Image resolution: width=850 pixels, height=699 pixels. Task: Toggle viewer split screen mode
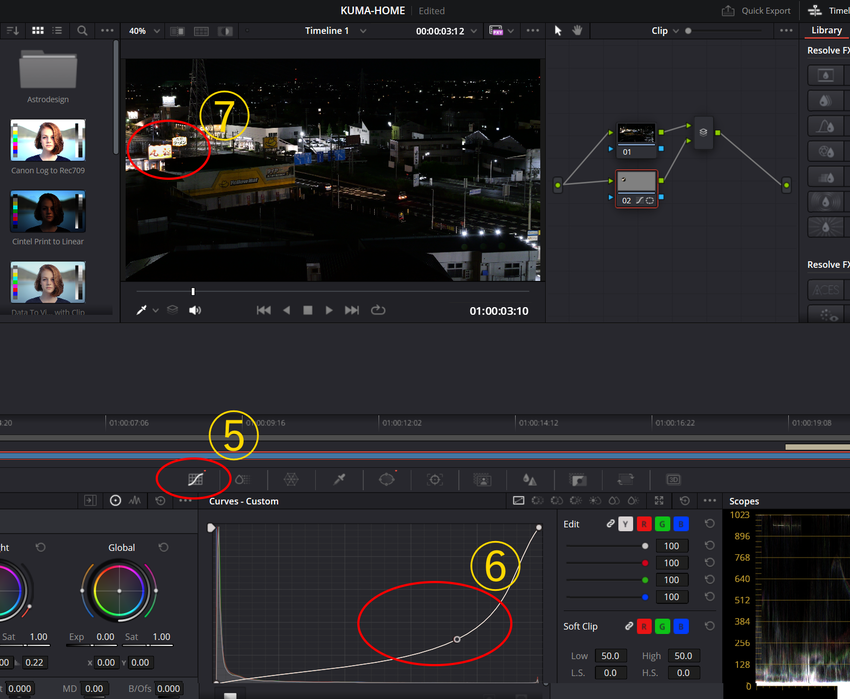[x=201, y=31]
